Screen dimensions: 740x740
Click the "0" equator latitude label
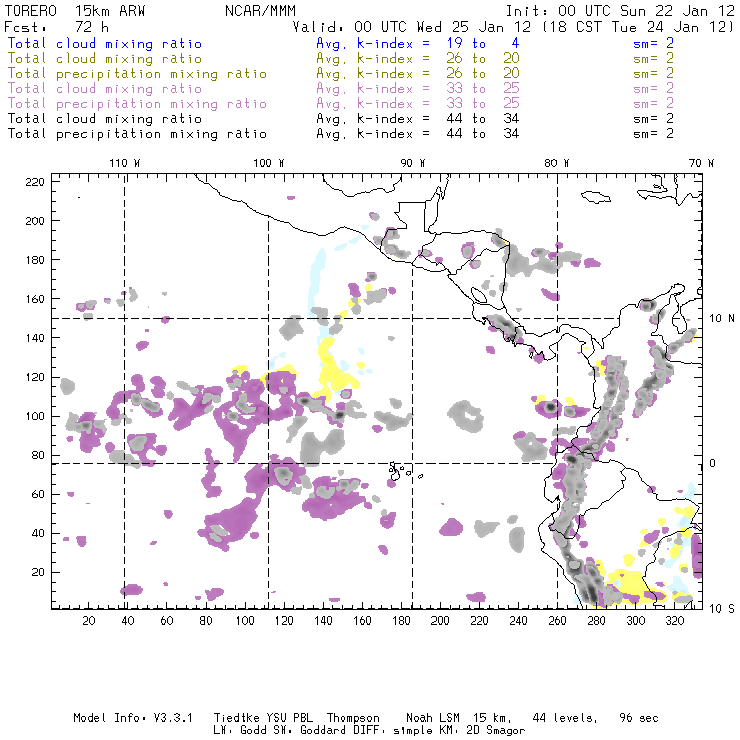(x=713, y=463)
